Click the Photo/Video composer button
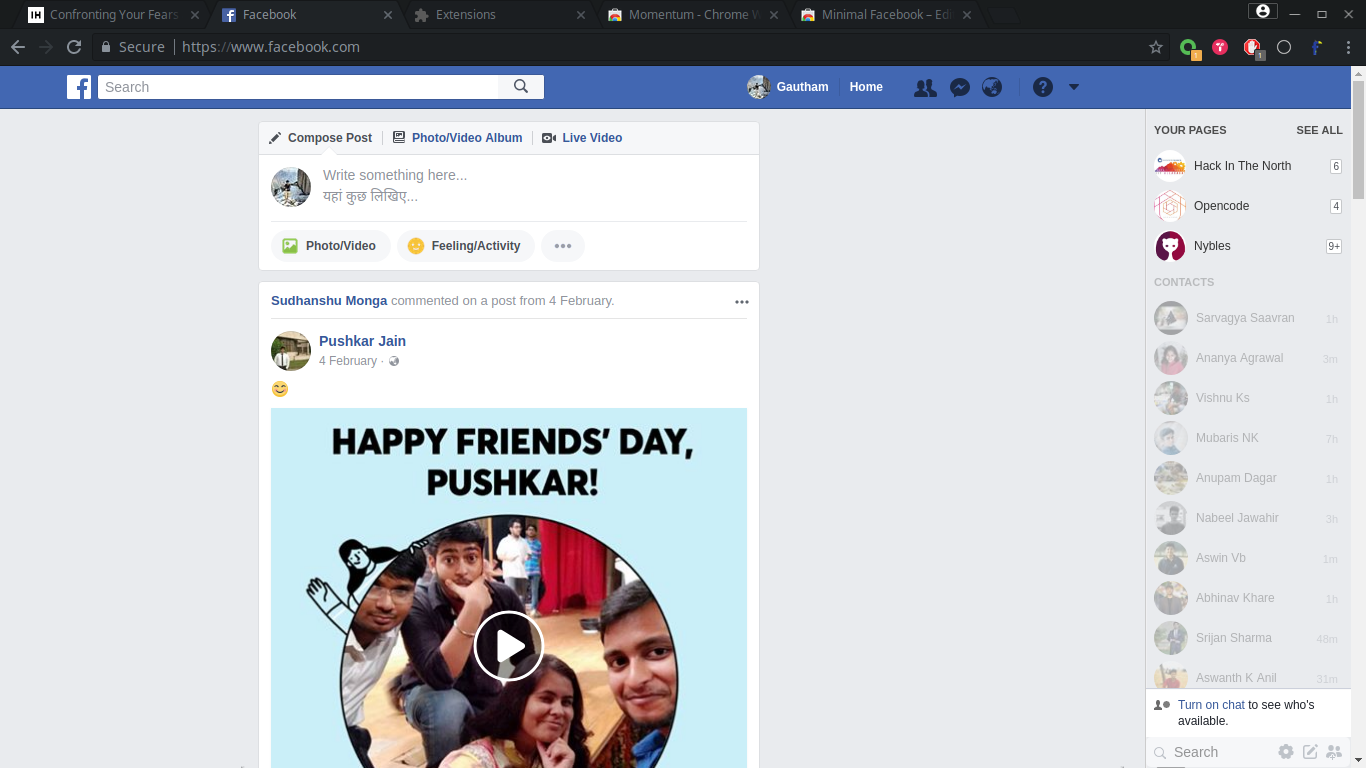The width and height of the screenshot is (1366, 768). tap(330, 246)
